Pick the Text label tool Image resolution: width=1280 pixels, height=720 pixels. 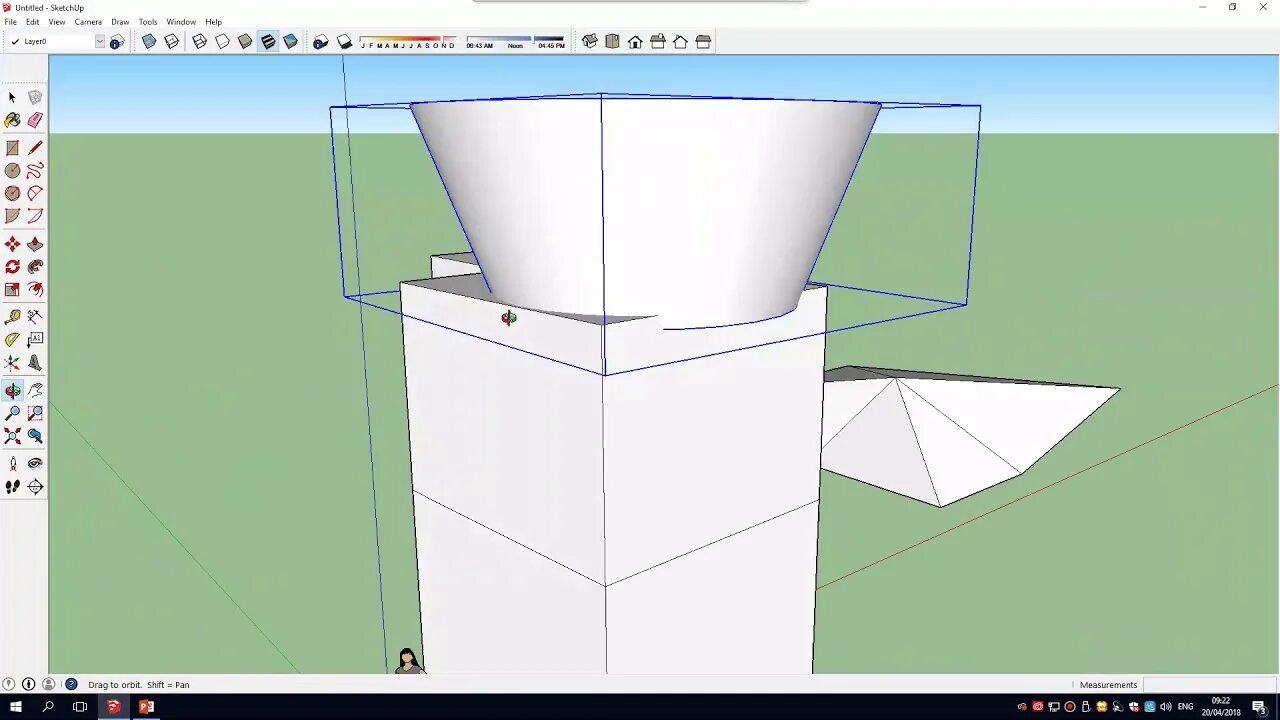[x=35, y=339]
